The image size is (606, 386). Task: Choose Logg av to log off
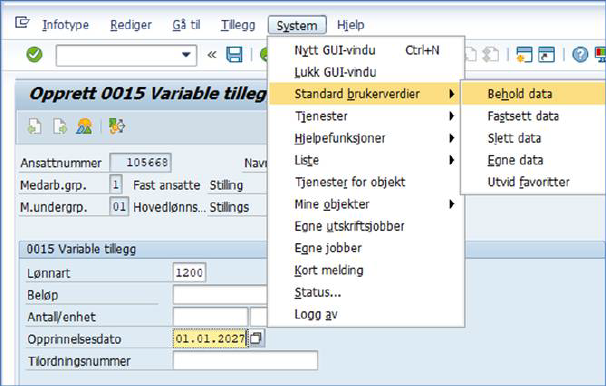366,315
